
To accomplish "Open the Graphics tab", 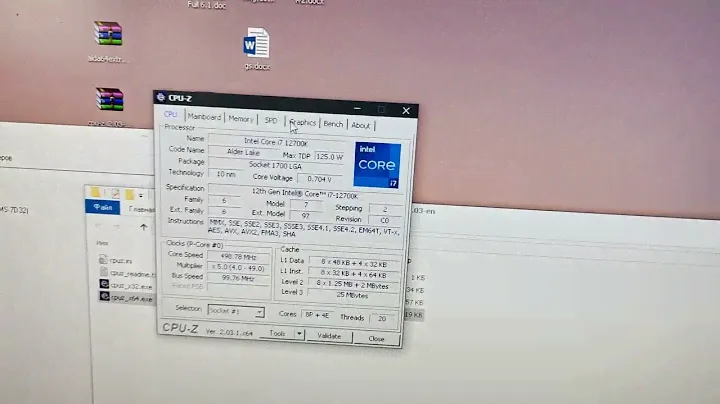I will pos(303,123).
